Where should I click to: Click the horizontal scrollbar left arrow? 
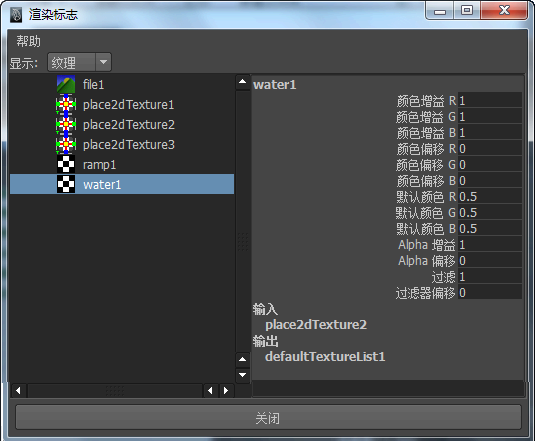18,391
